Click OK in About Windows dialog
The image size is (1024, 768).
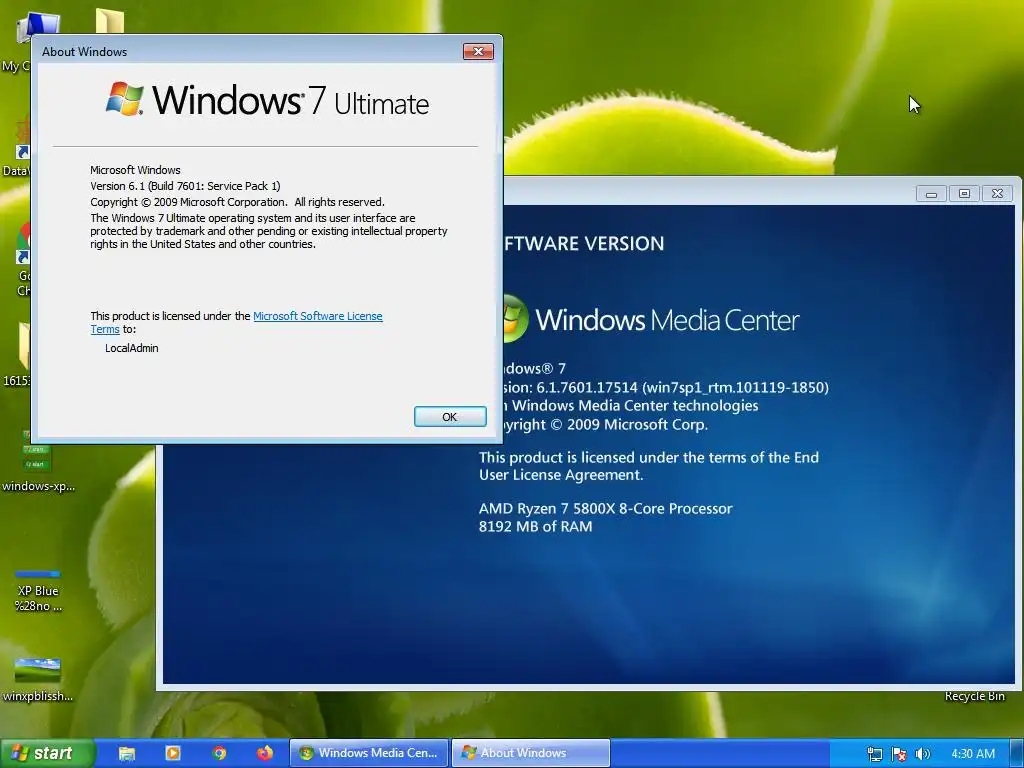[x=450, y=417]
